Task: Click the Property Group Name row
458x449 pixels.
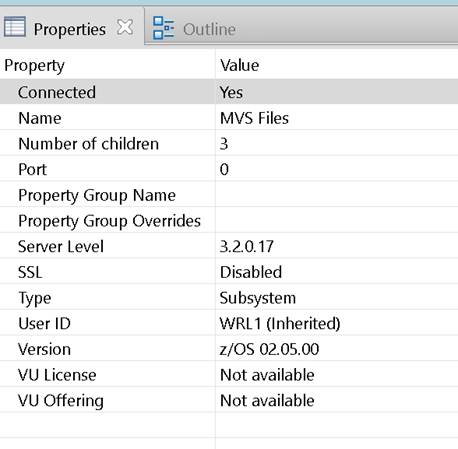Action: [229, 195]
